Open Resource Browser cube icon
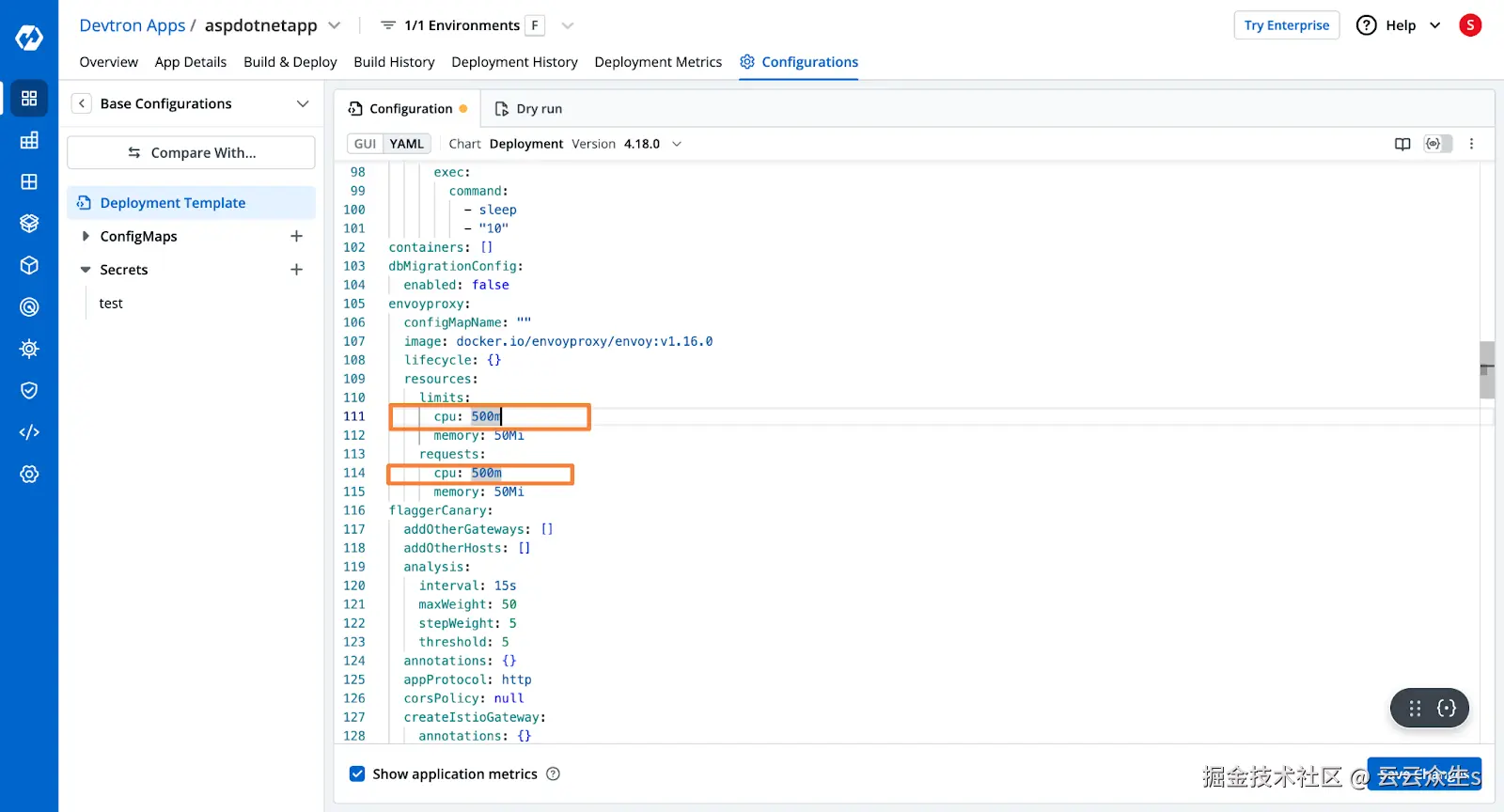Image resolution: width=1504 pixels, height=812 pixels. coord(29,265)
